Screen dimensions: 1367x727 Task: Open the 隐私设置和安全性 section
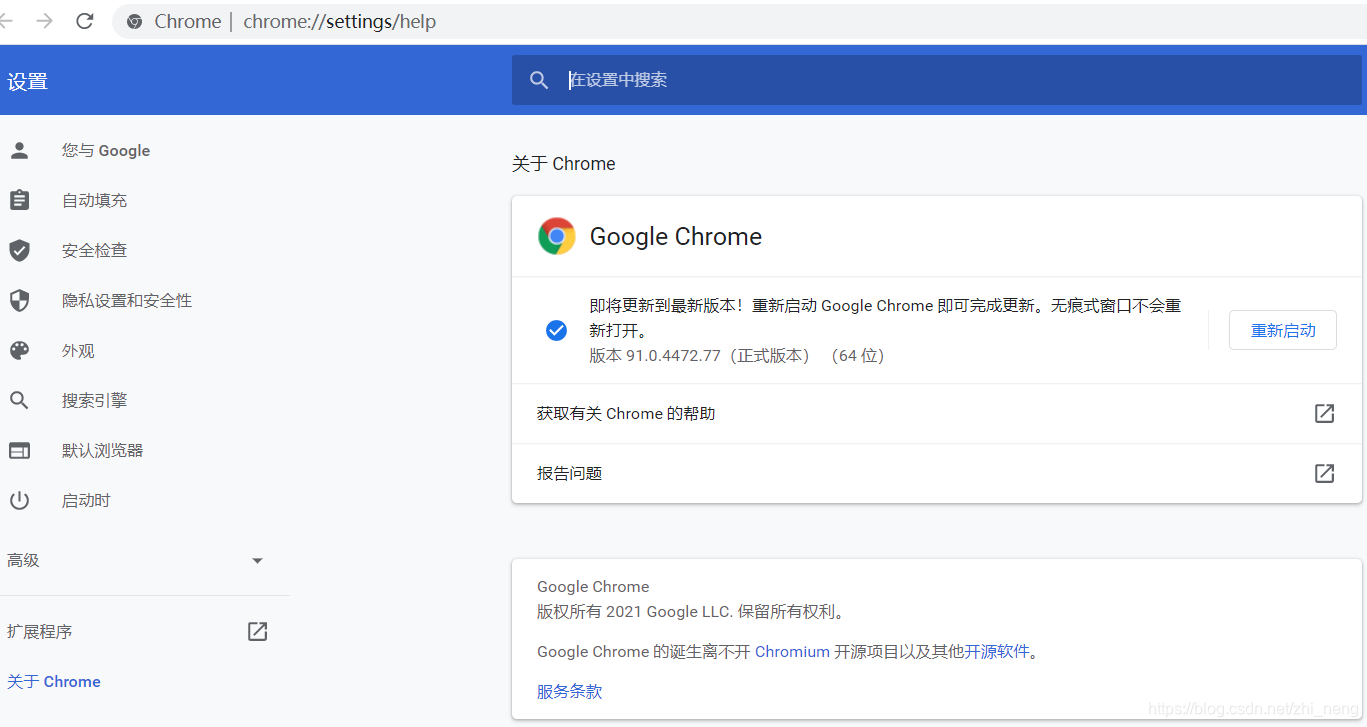point(127,301)
